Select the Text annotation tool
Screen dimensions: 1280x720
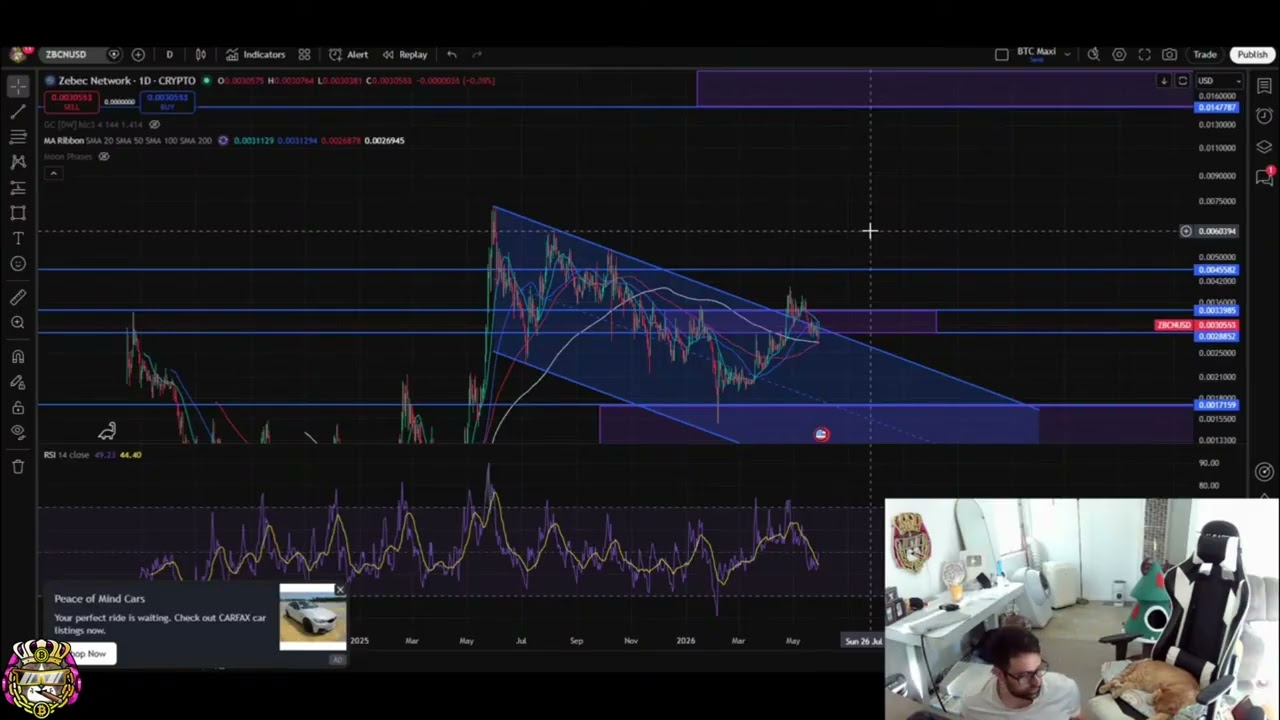point(18,238)
